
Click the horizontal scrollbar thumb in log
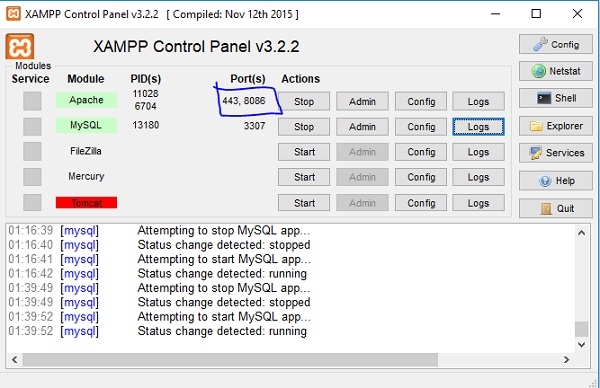coord(230,360)
